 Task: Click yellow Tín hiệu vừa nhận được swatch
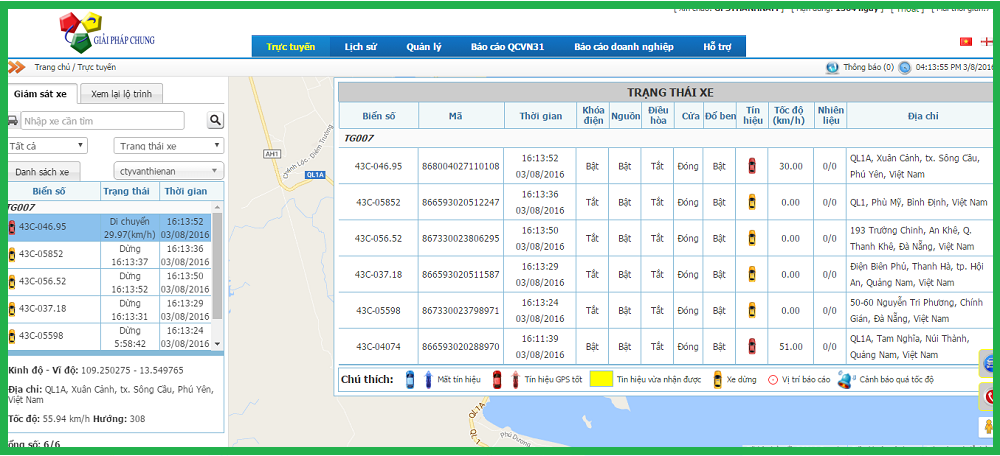[x=600, y=379]
